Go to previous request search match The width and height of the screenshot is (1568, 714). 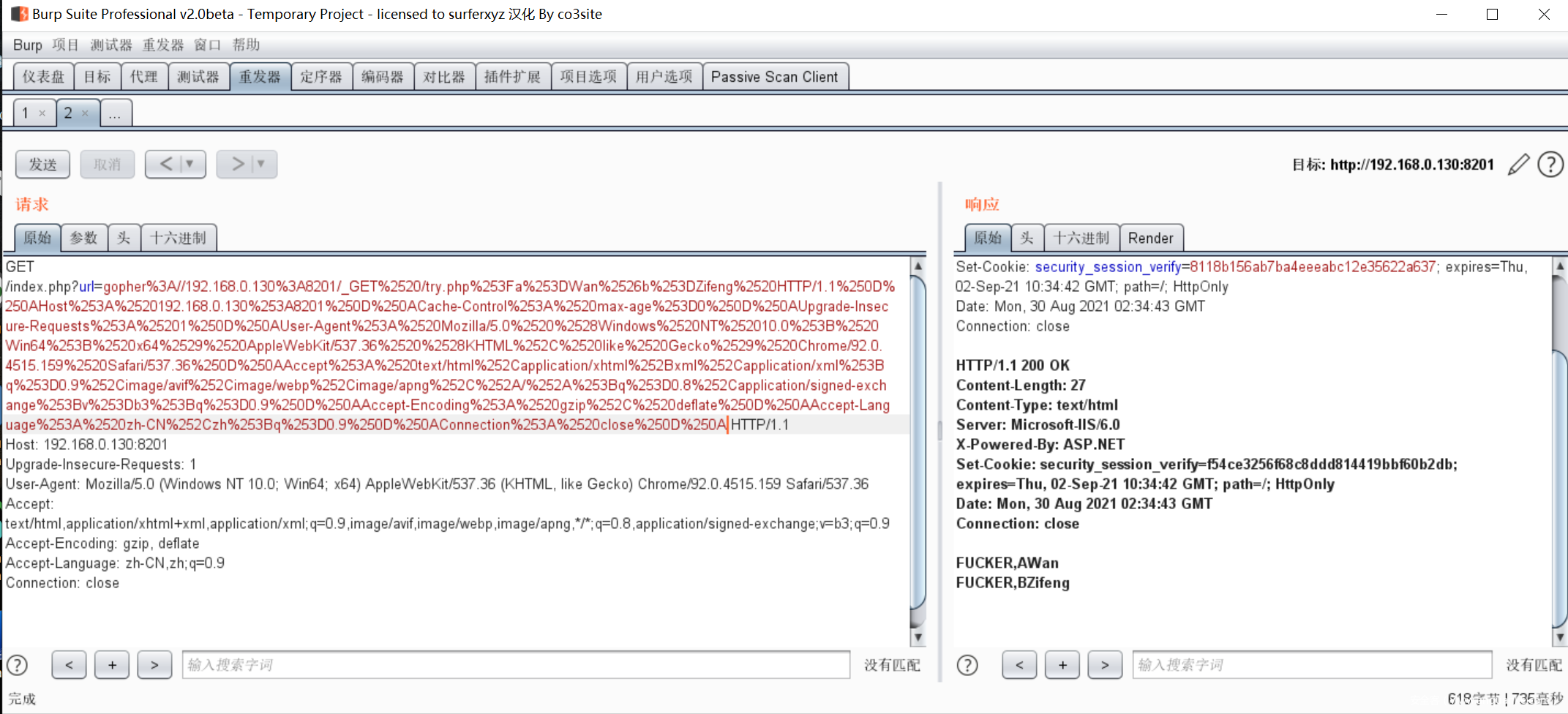[69, 665]
